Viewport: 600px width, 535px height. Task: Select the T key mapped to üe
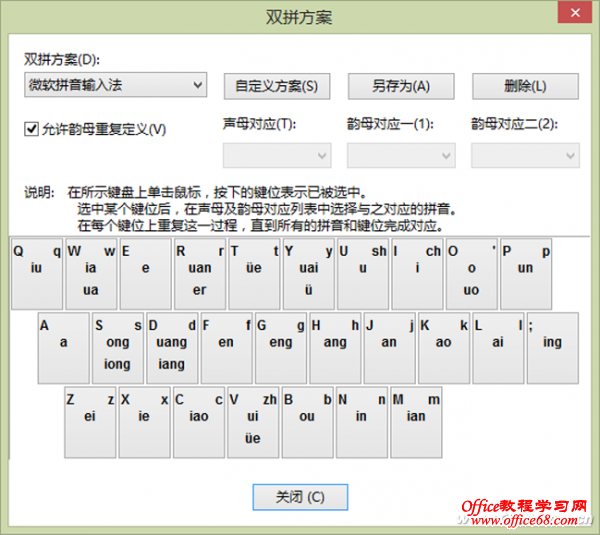(x=254, y=274)
